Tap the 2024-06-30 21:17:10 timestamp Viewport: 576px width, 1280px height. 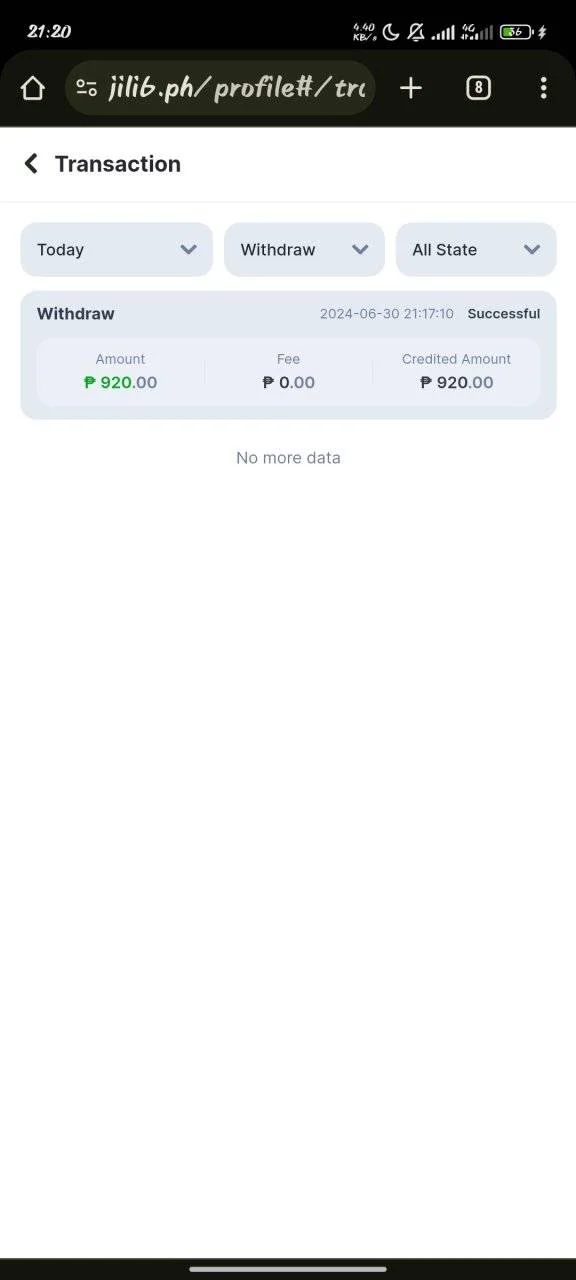387,314
